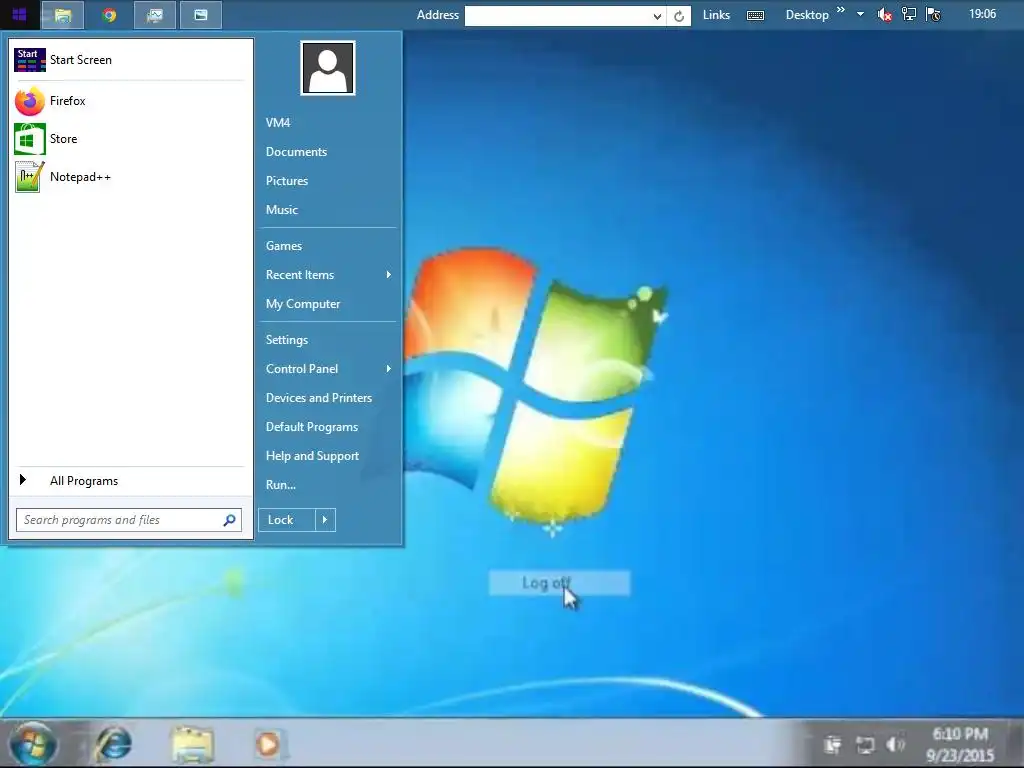The height and width of the screenshot is (768, 1024).
Task: Open the window icon next to picture viewer
Action: (200, 15)
